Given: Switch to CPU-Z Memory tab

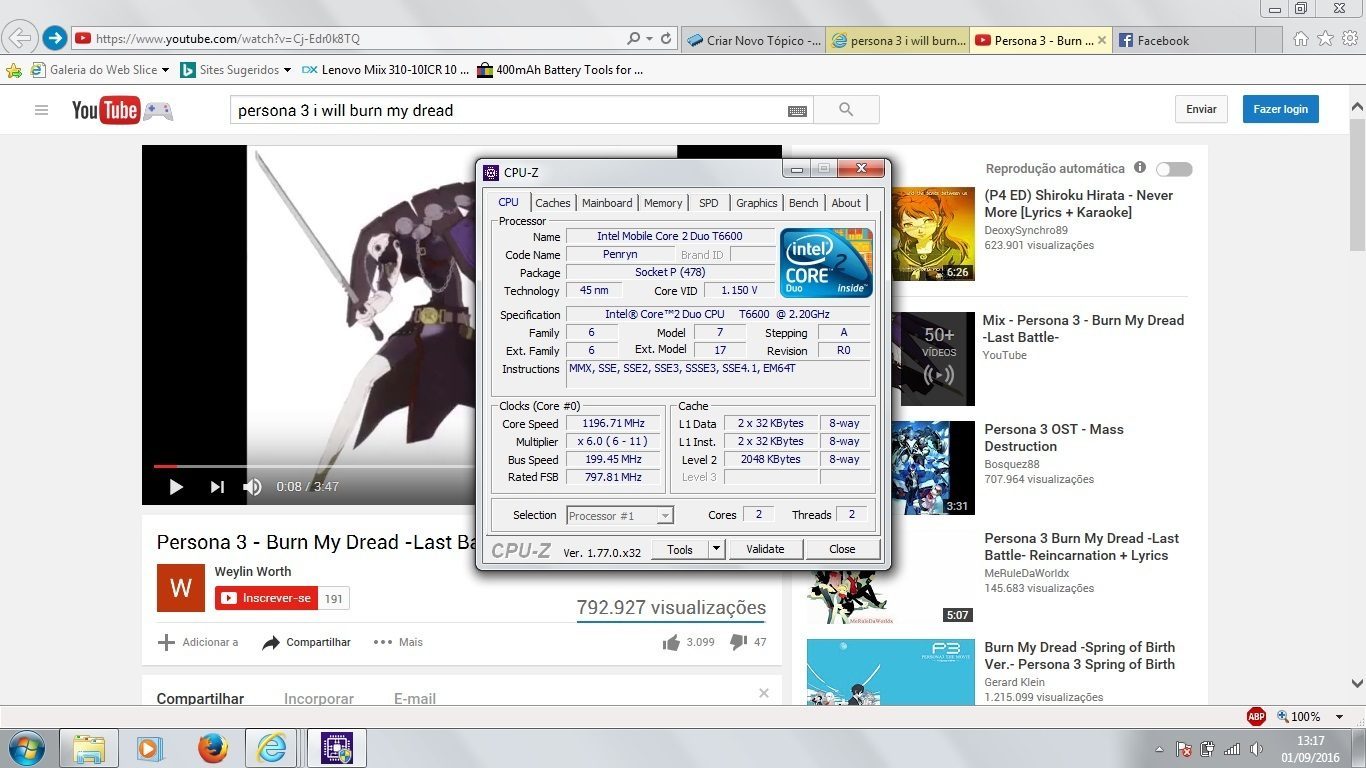Looking at the screenshot, I should coord(663,203).
